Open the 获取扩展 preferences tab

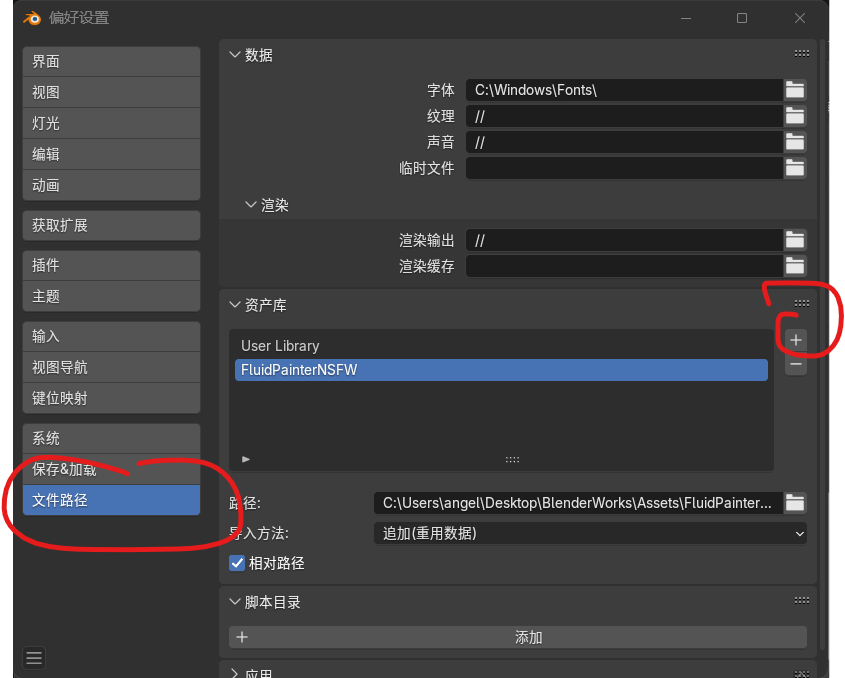coord(112,225)
